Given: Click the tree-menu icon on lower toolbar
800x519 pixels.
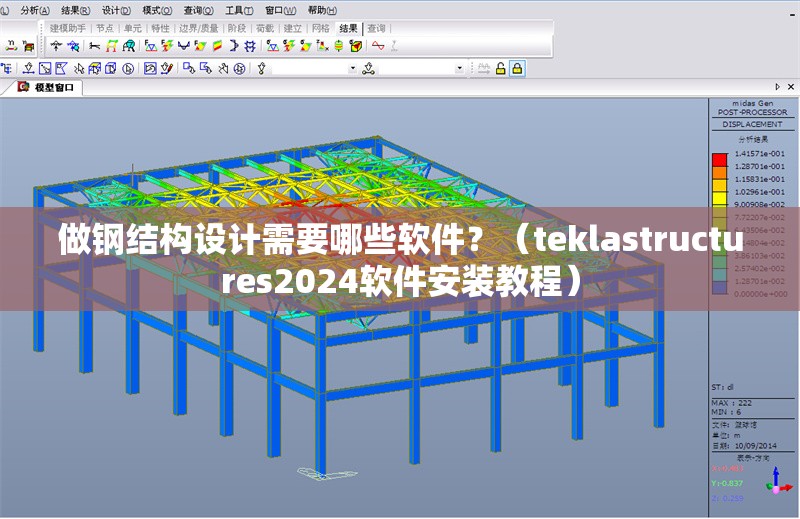Looking at the screenshot, I should point(7,68).
